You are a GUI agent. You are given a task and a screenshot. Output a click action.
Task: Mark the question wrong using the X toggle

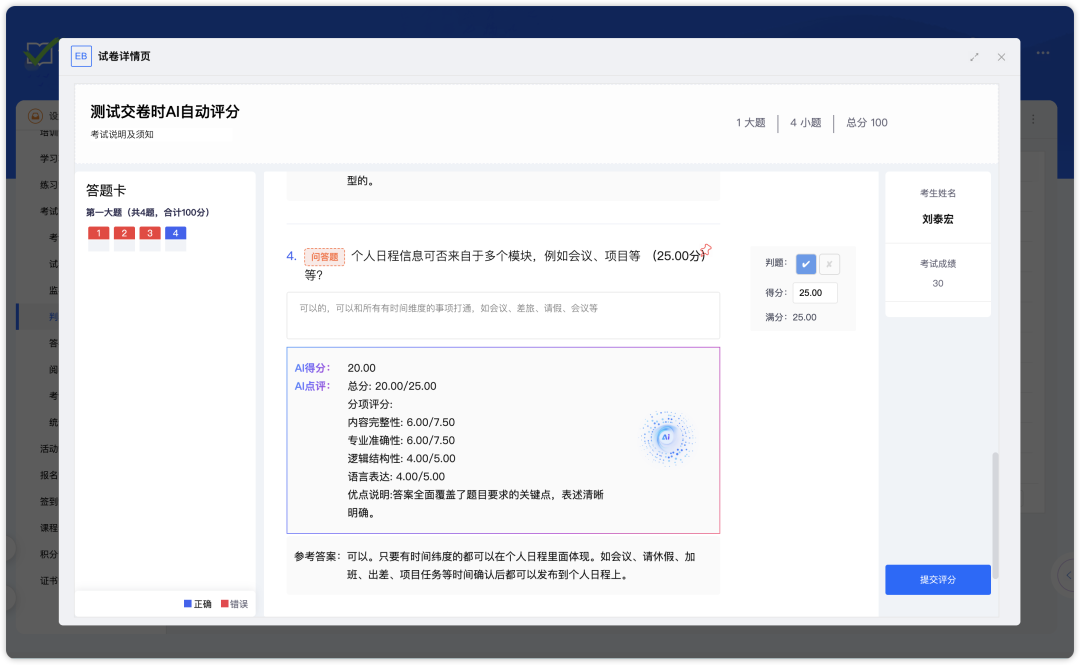click(829, 264)
